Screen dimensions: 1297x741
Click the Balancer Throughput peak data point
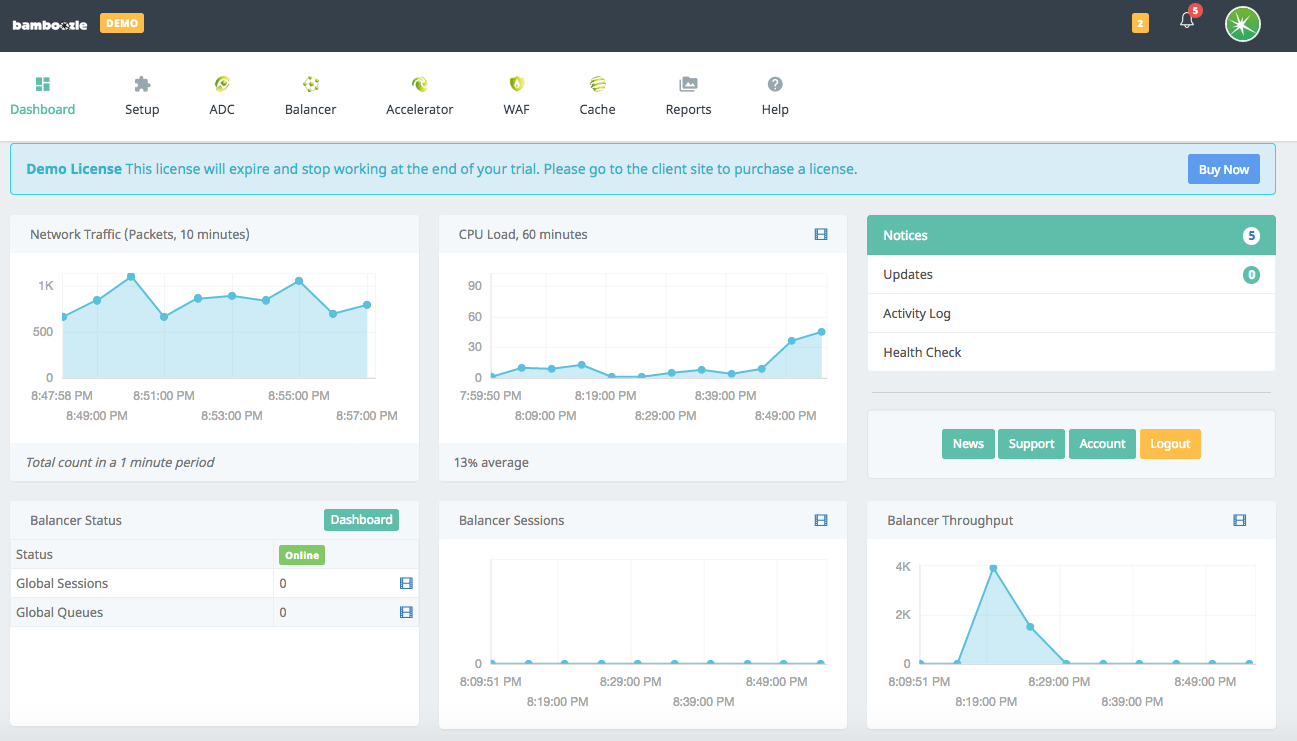pos(993,568)
